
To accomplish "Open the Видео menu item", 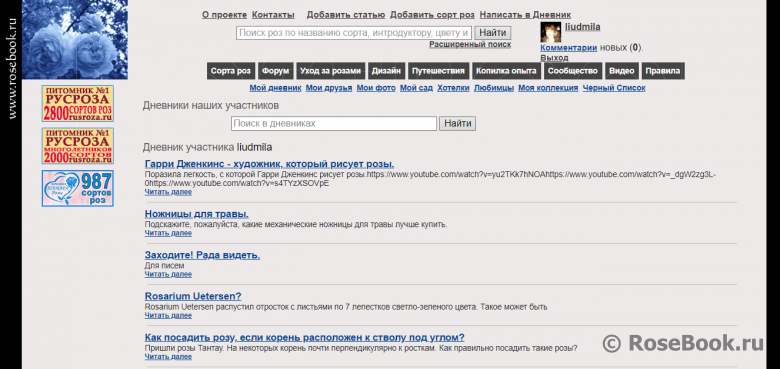I will pyautogui.click(x=622, y=71).
